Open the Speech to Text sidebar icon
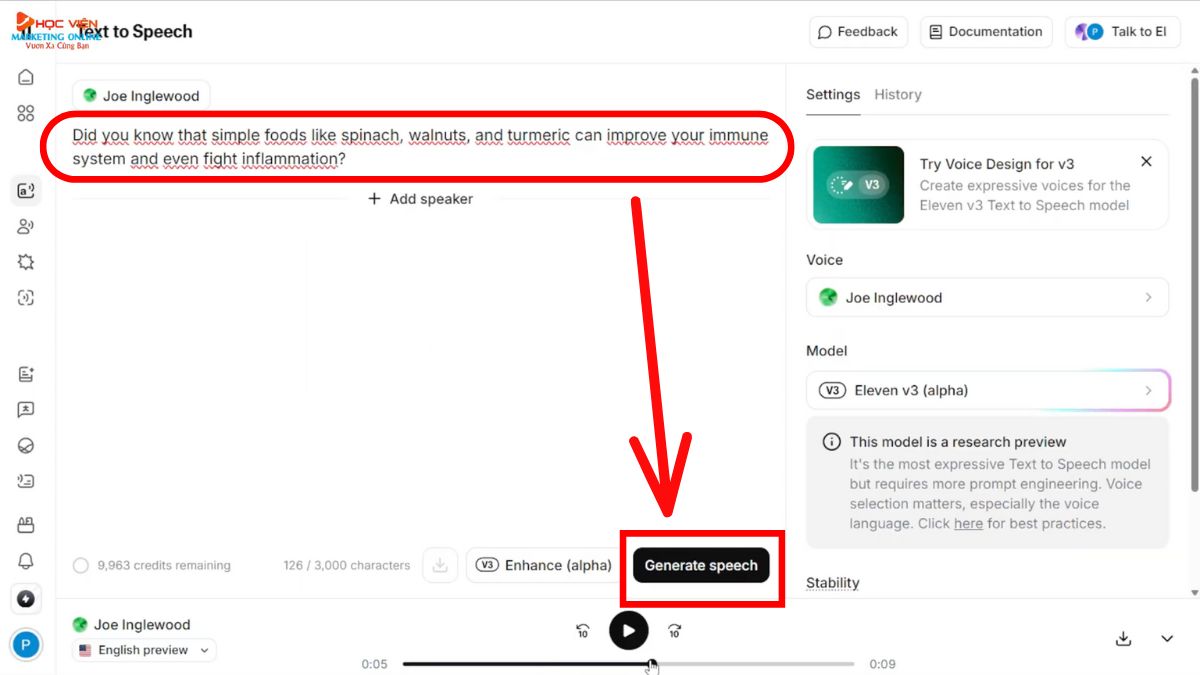 pos(26,481)
